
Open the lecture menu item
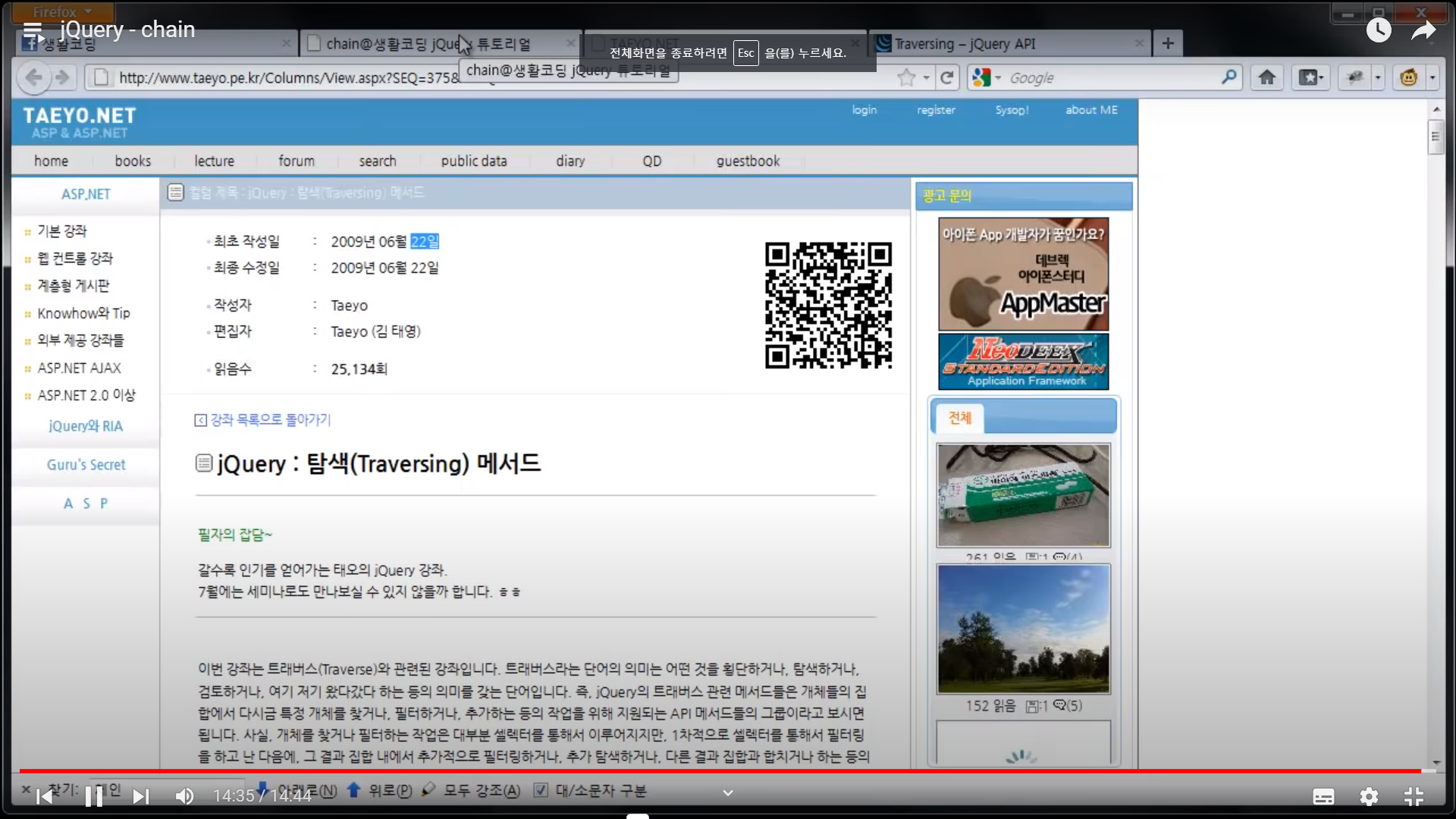(214, 161)
